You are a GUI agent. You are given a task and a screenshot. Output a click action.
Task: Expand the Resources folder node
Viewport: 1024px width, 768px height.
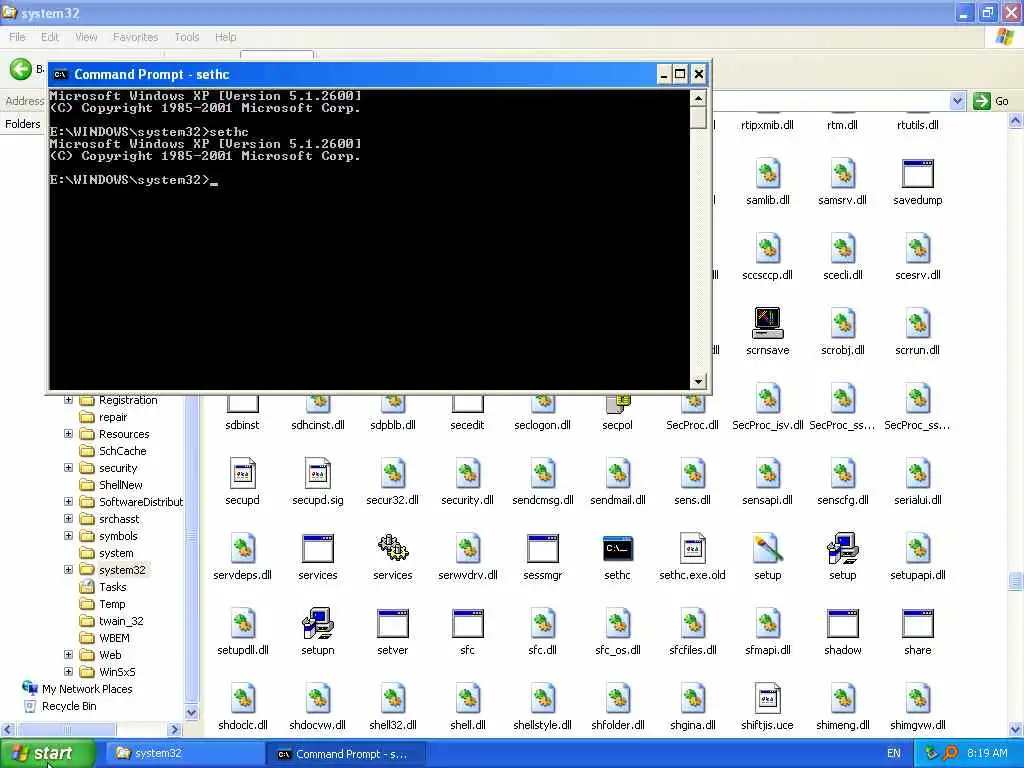(68, 434)
